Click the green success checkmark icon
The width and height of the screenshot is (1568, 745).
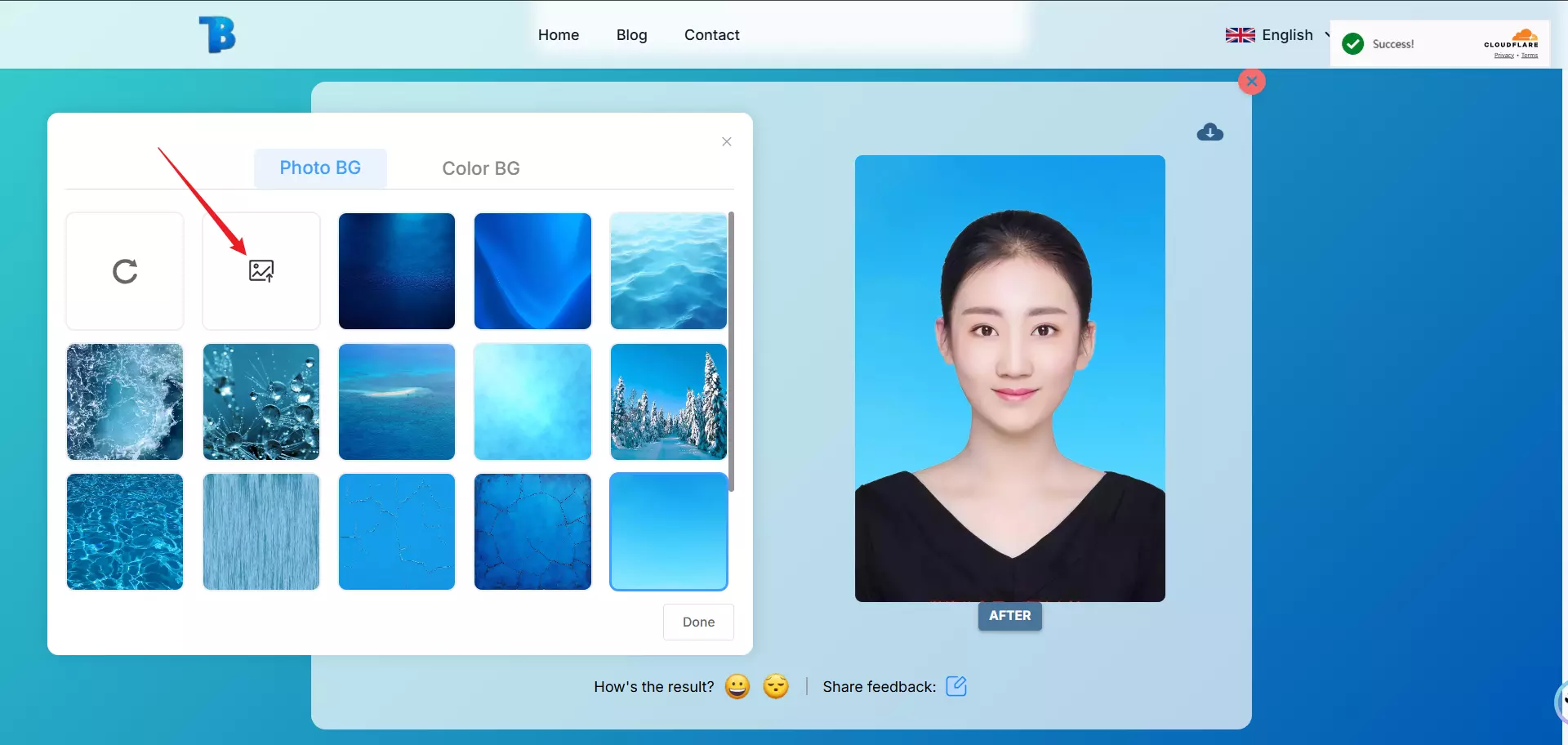point(1353,44)
